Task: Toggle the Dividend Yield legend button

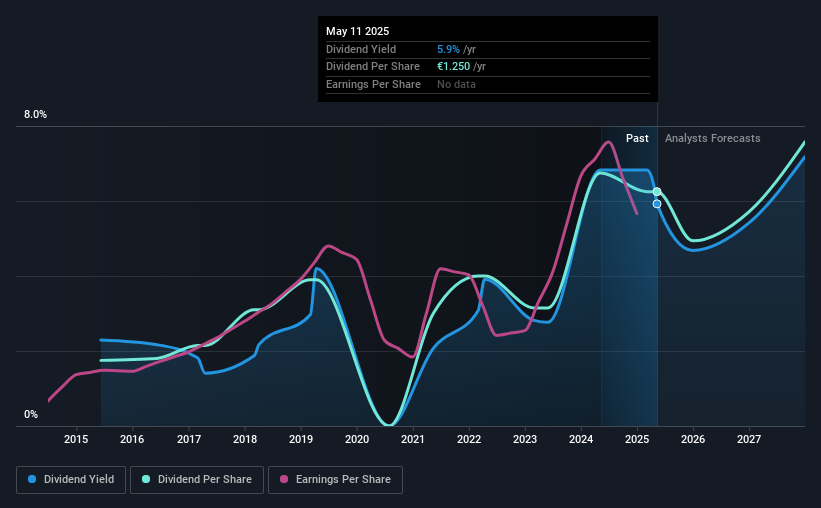Action: pos(71,480)
